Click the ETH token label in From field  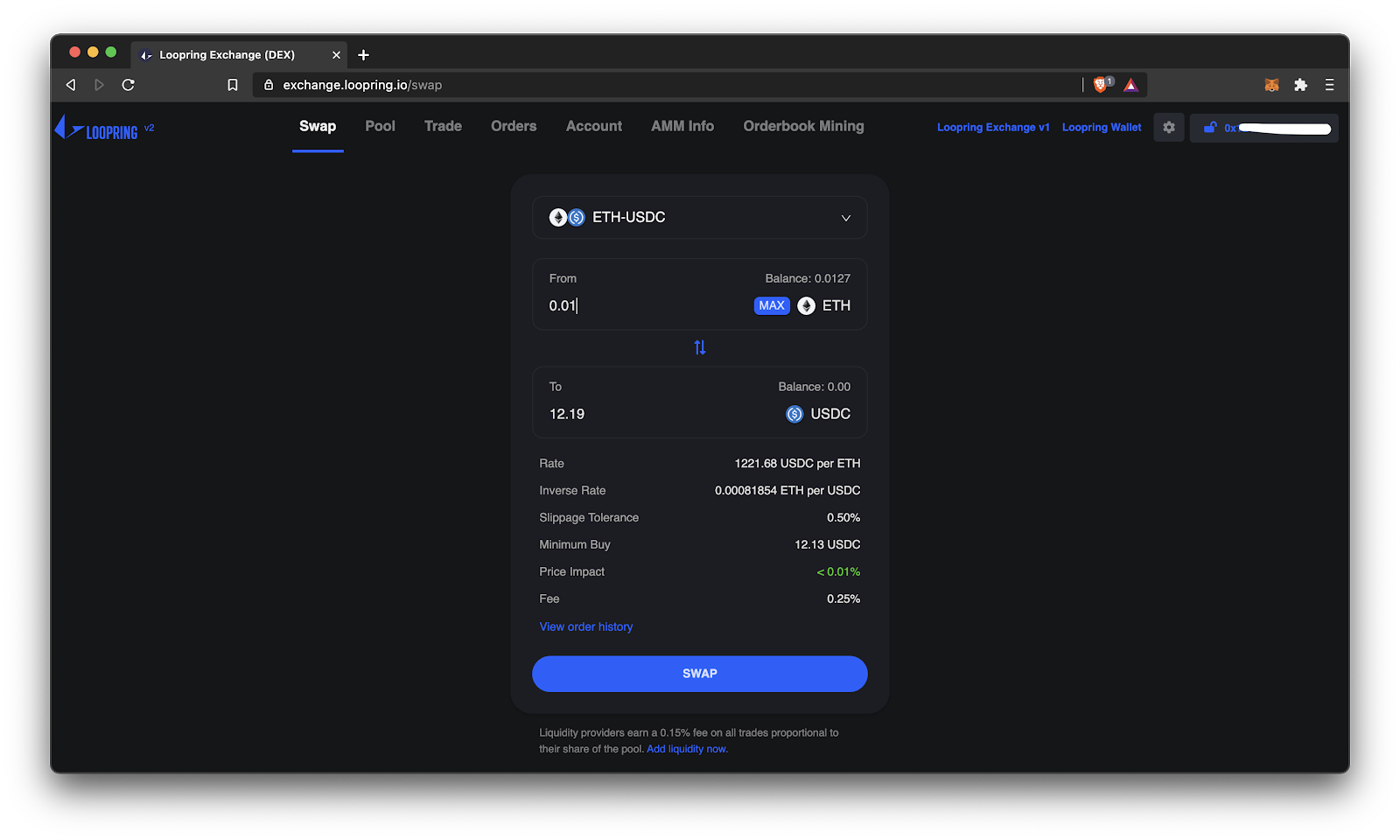(836, 305)
